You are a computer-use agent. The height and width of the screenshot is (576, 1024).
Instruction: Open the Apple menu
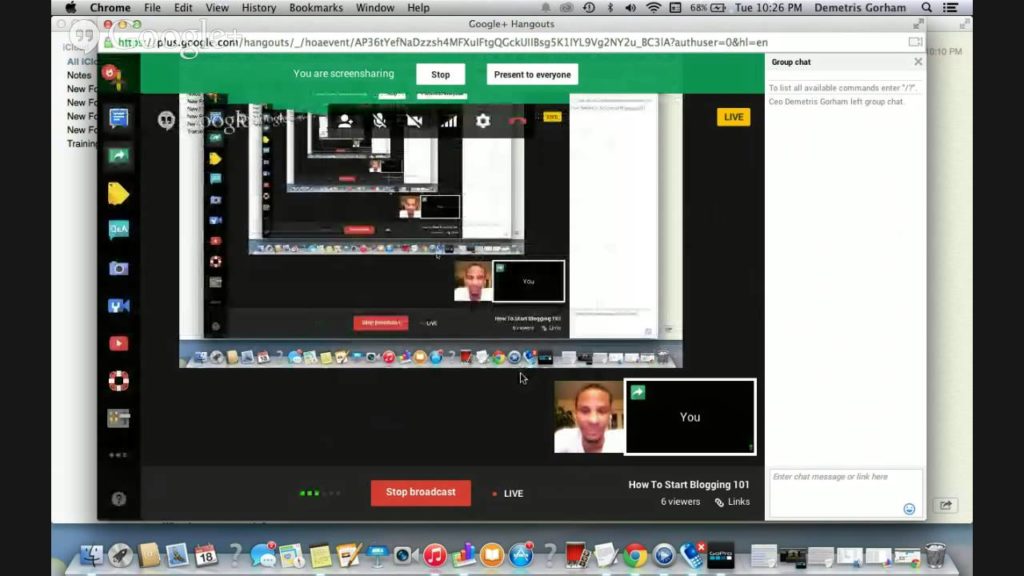[71, 8]
